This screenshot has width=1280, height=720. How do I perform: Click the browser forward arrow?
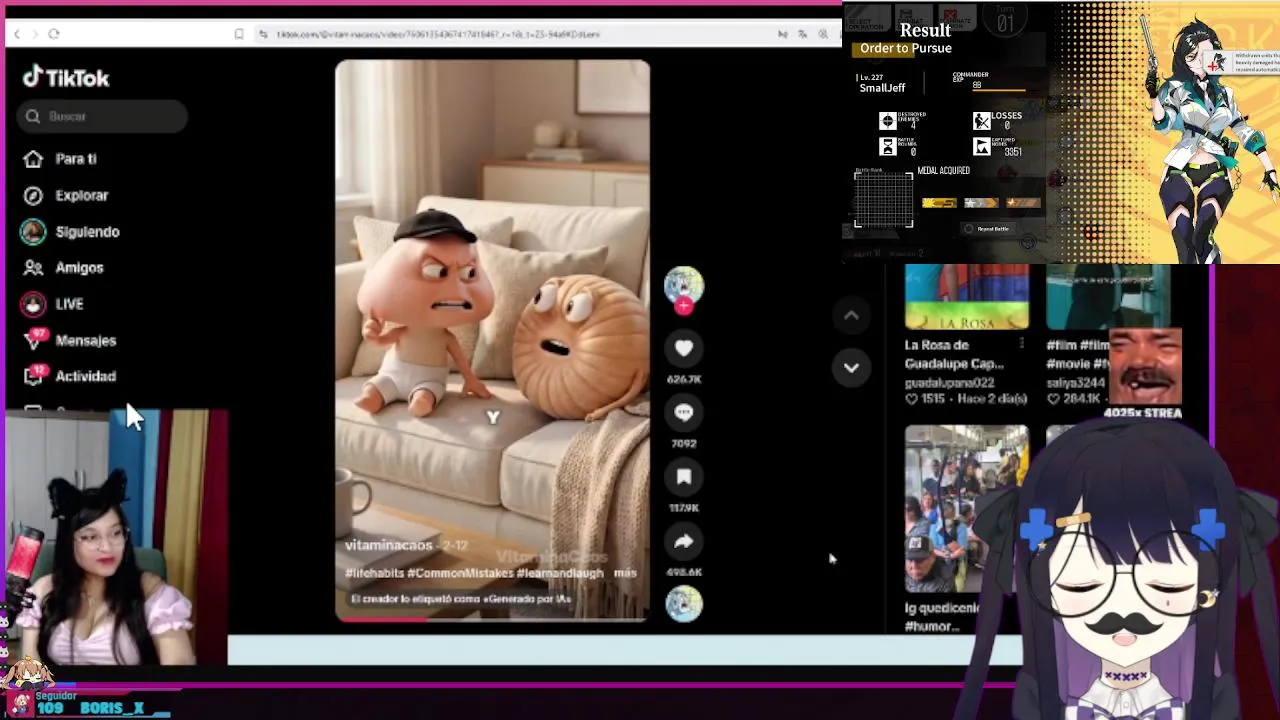35,34
